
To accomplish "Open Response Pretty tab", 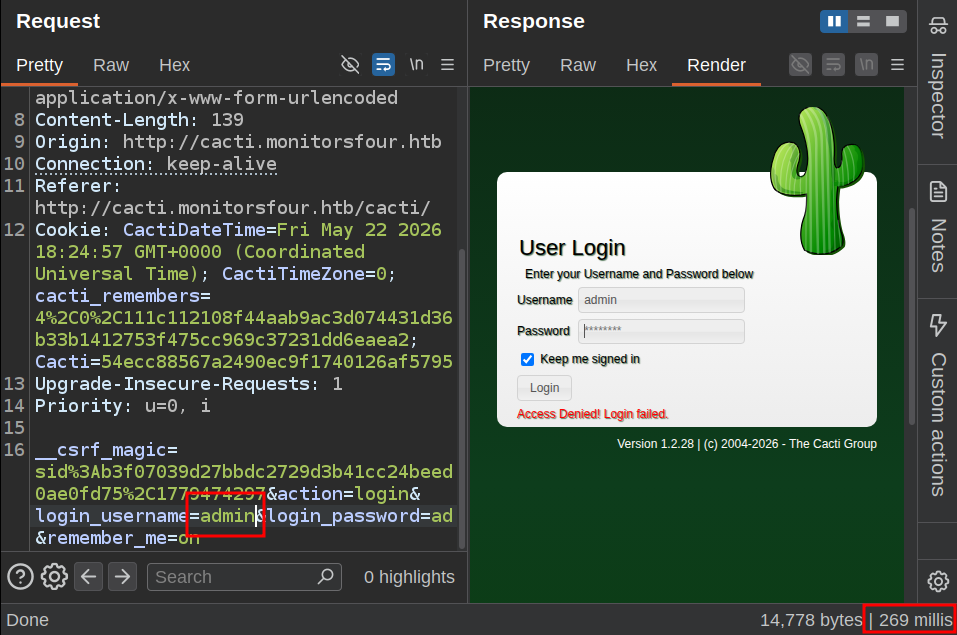I will tap(507, 65).
